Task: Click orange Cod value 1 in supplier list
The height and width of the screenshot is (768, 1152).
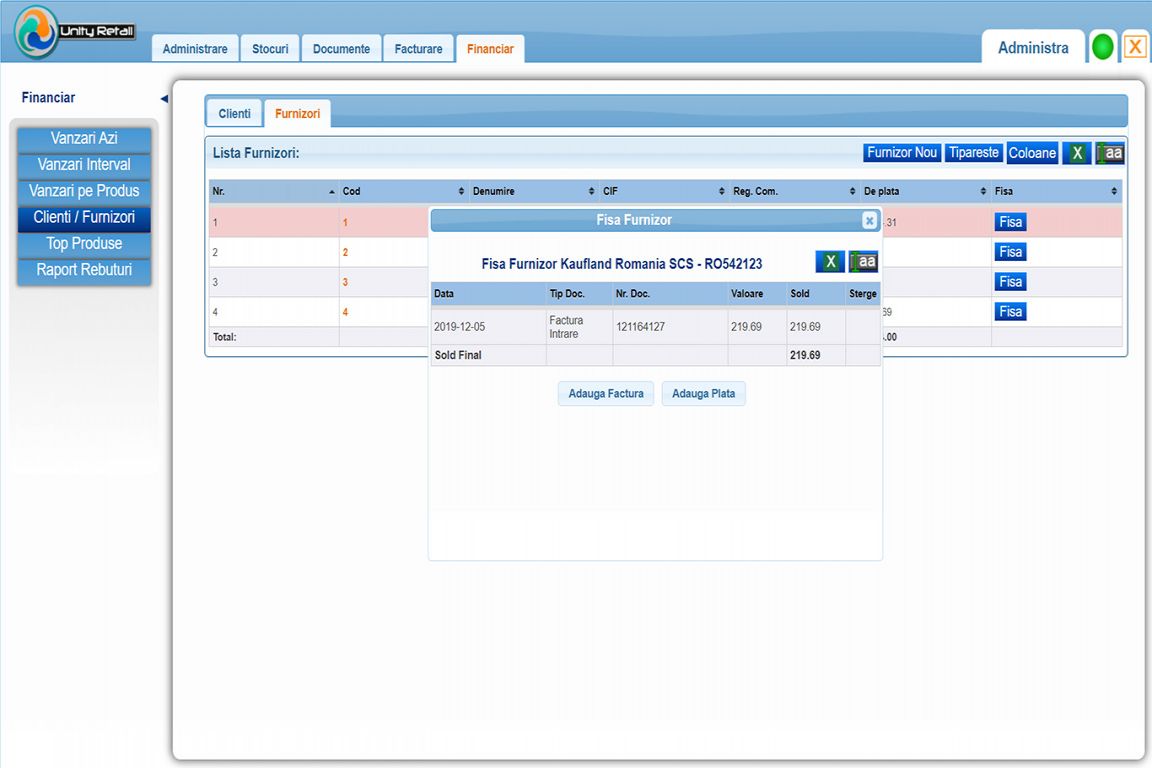Action: click(345, 223)
